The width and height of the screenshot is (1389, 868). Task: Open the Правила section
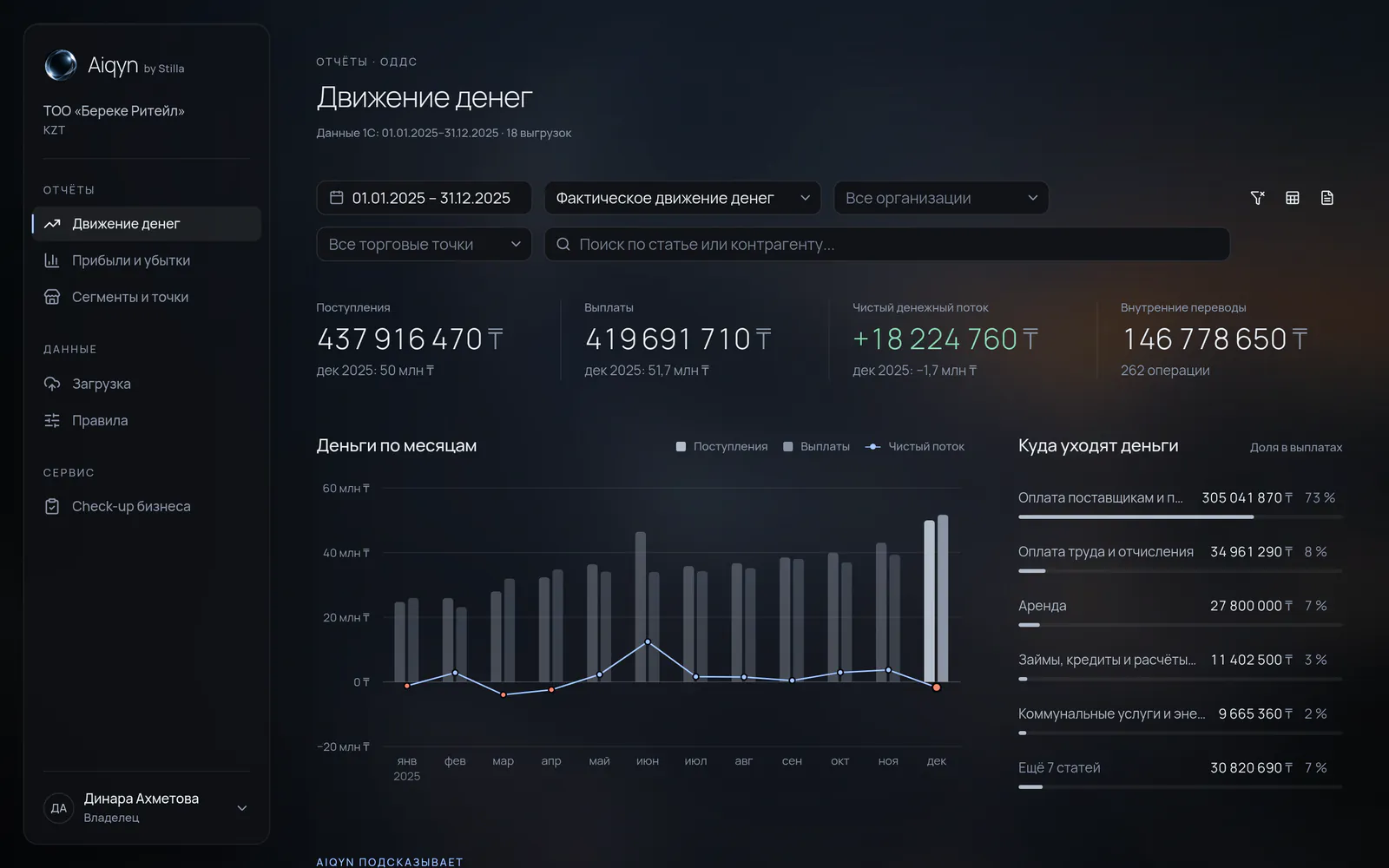[x=146, y=420]
